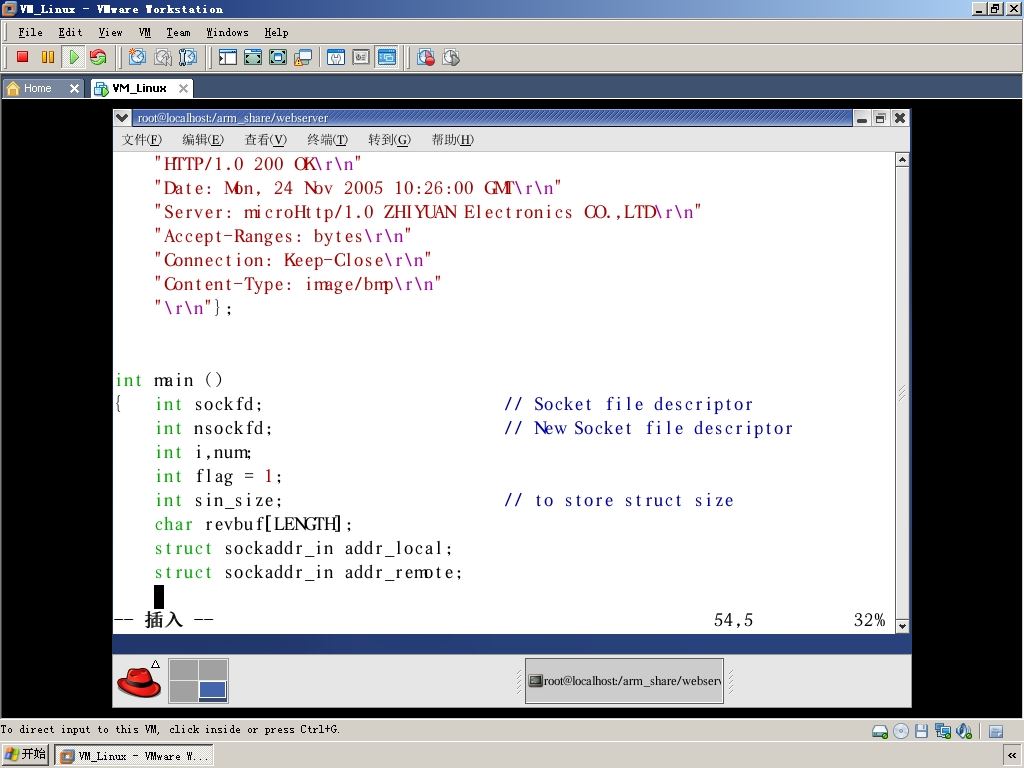
Task: Select the active workspace in the pager
Action: click(213, 690)
